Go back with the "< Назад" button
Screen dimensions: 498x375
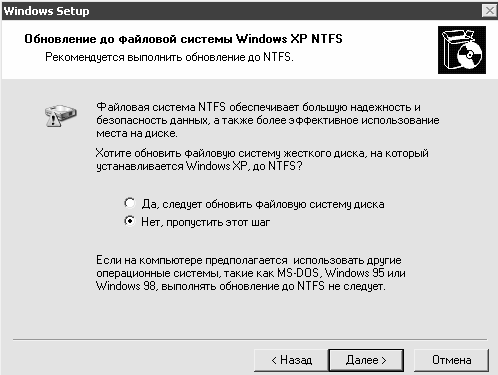pos(291,360)
